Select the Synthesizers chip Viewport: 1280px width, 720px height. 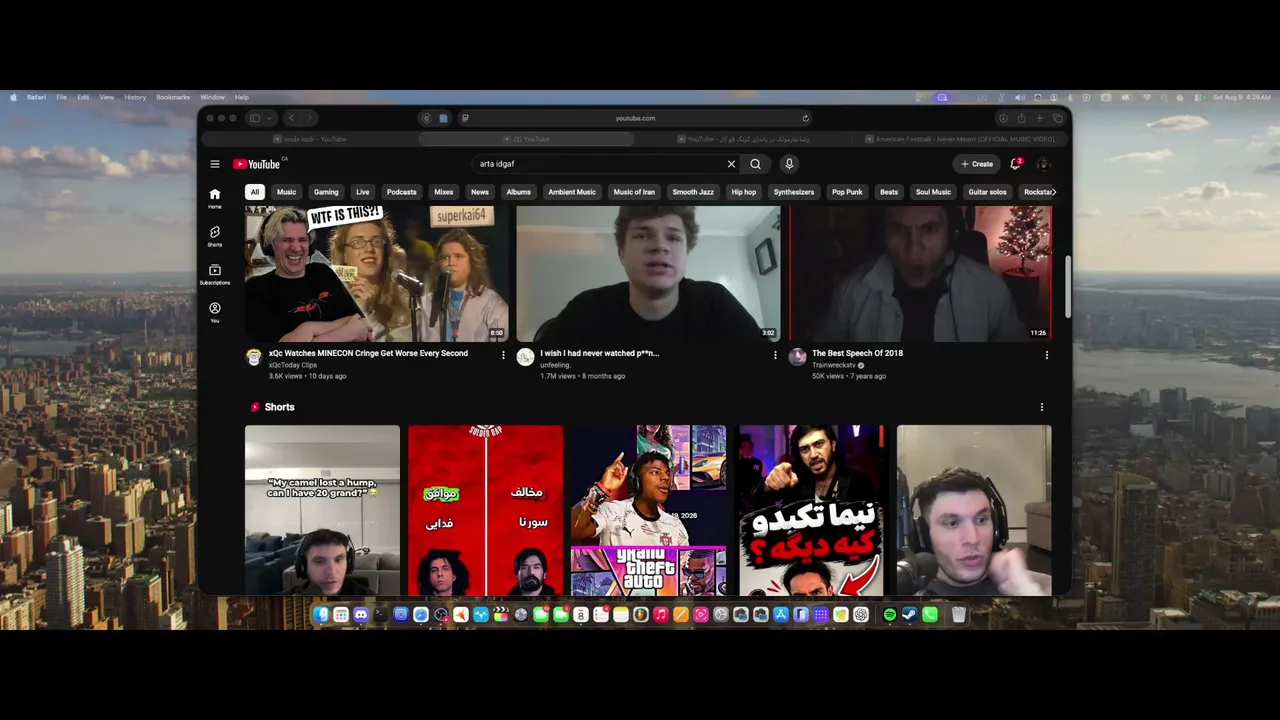click(x=794, y=192)
